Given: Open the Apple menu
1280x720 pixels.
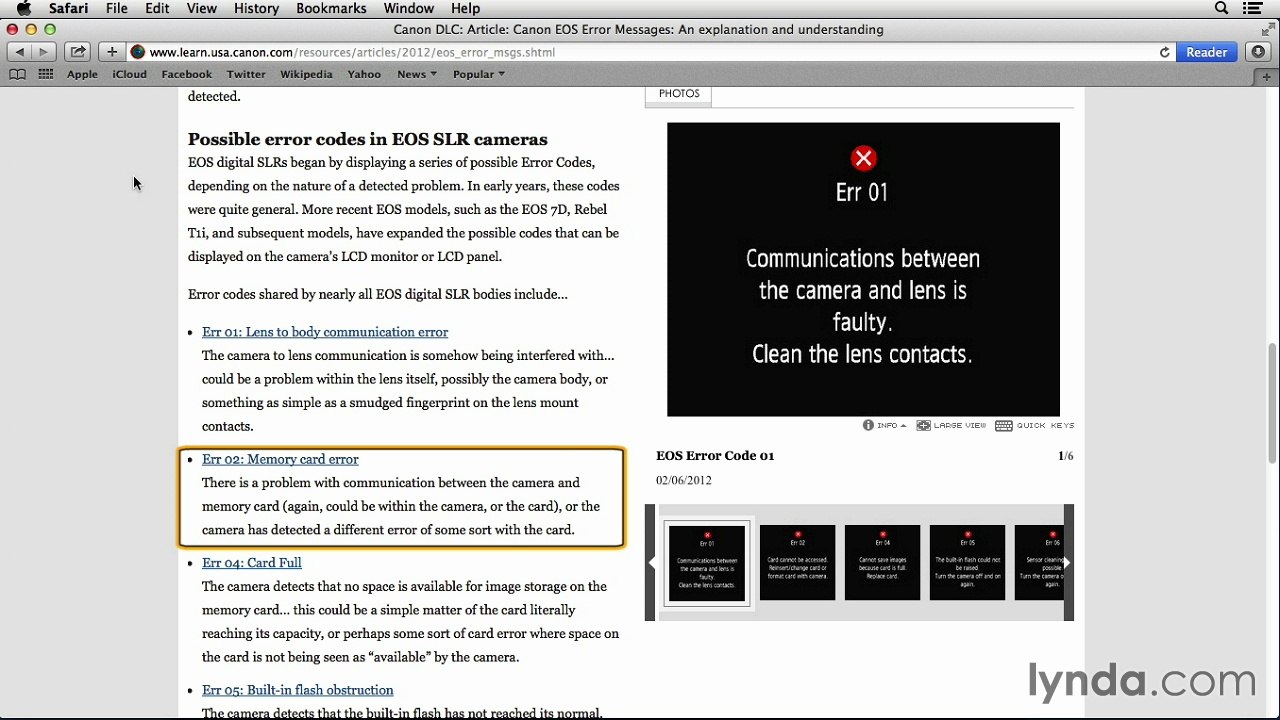Looking at the screenshot, I should coord(24,8).
